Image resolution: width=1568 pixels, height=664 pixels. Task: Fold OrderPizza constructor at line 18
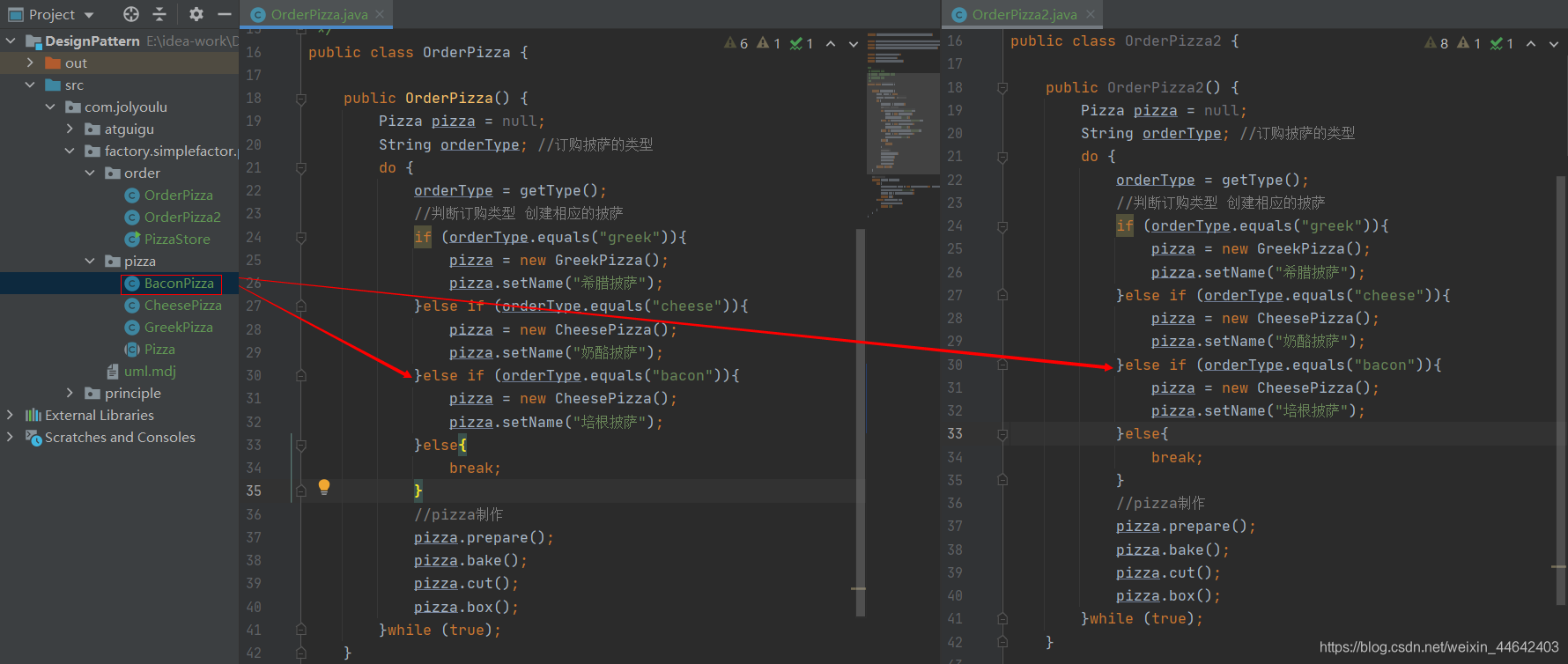pos(300,99)
